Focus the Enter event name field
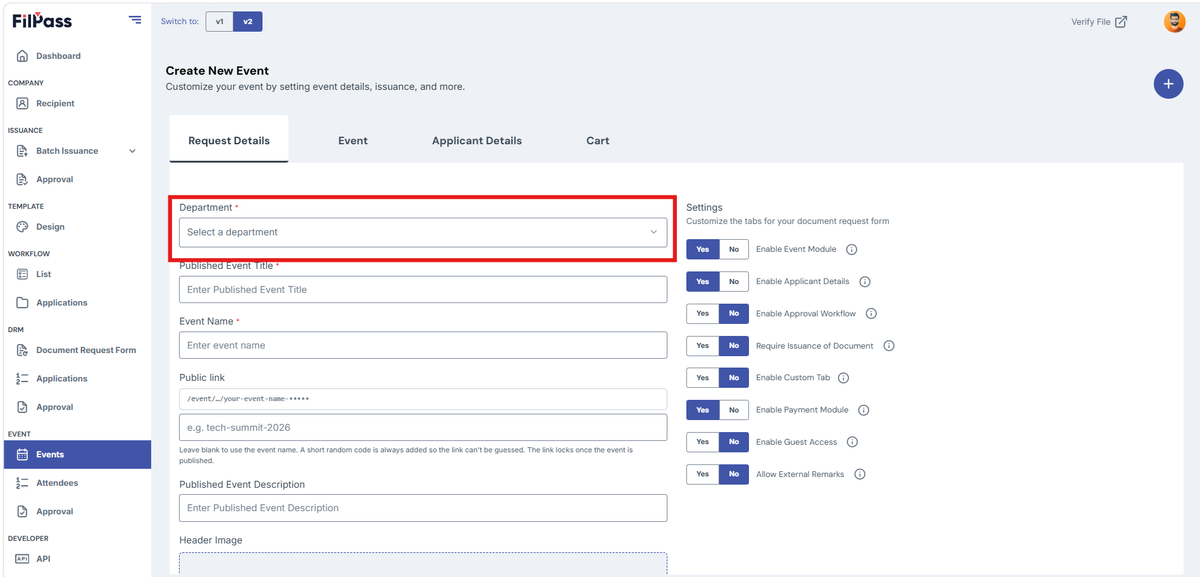This screenshot has height=577, width=1200. pyautogui.click(x=423, y=345)
